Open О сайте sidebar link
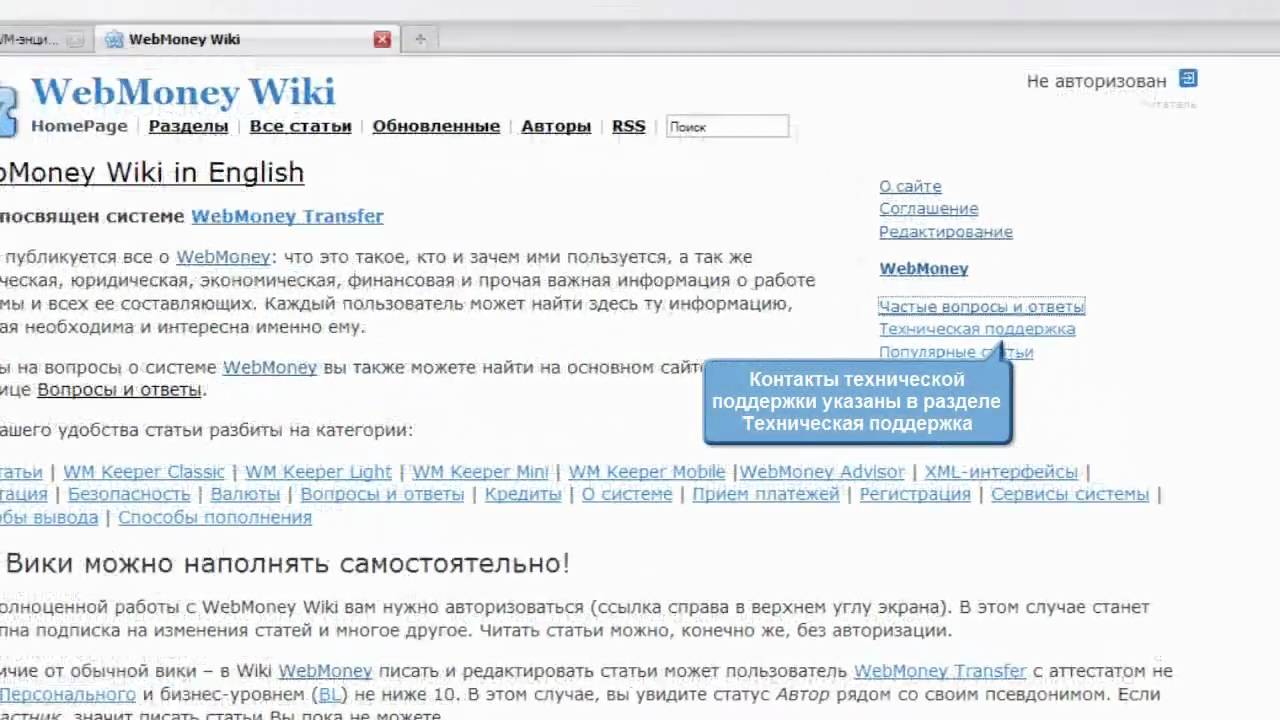This screenshot has width=1280, height=720. (910, 186)
